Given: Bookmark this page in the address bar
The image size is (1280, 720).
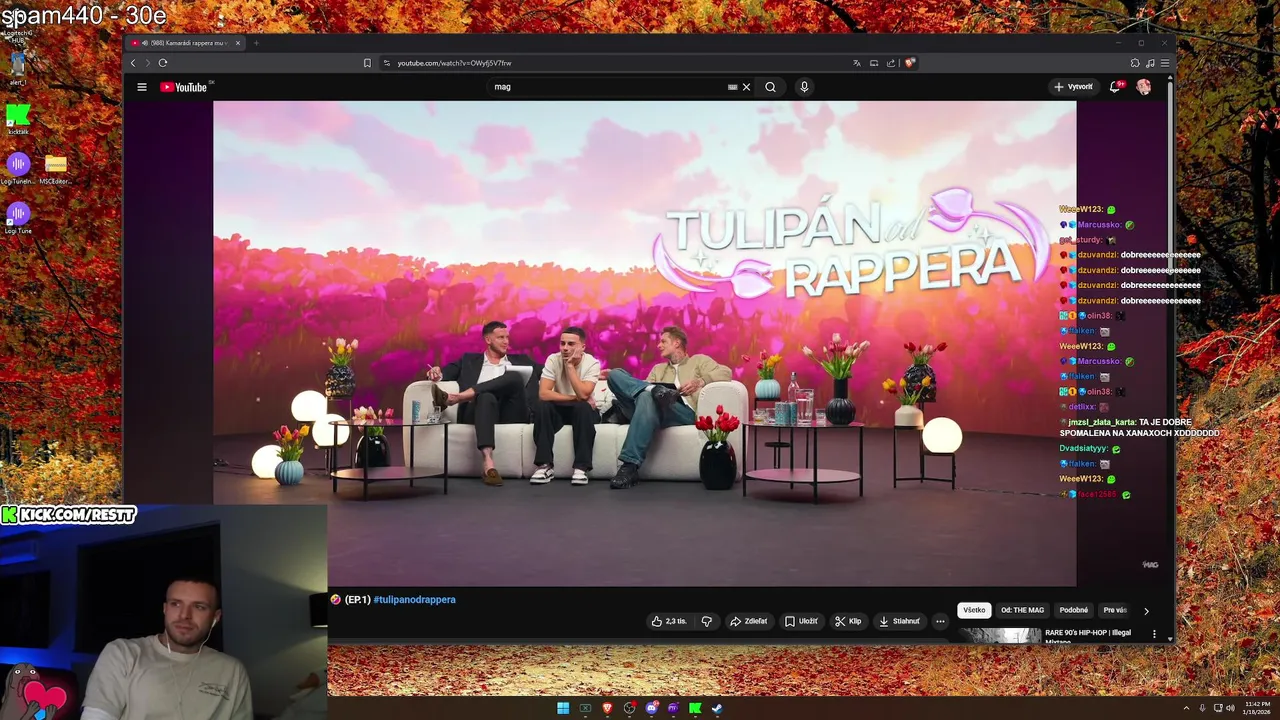Looking at the screenshot, I should click(367, 63).
